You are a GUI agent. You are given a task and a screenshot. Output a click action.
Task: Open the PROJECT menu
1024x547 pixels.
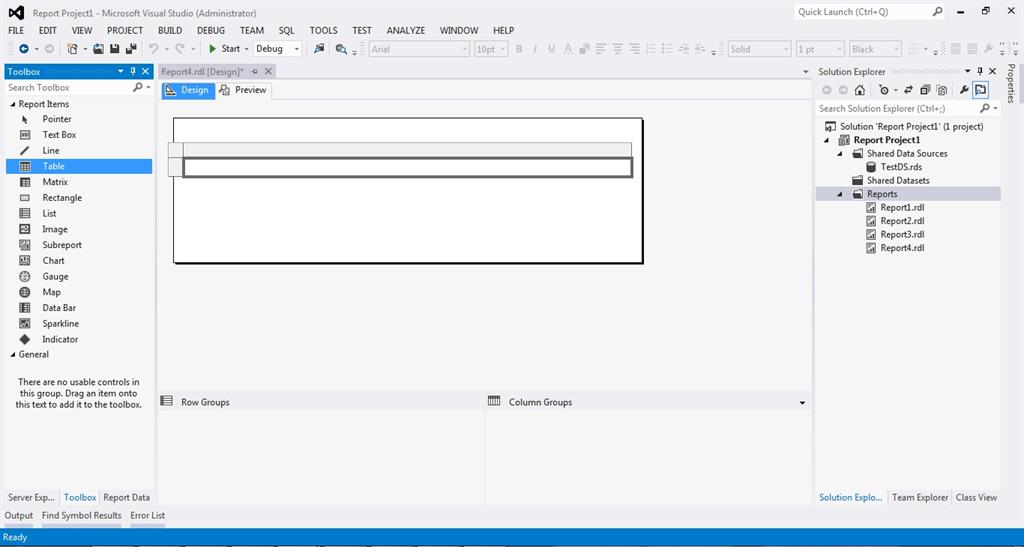click(x=125, y=31)
